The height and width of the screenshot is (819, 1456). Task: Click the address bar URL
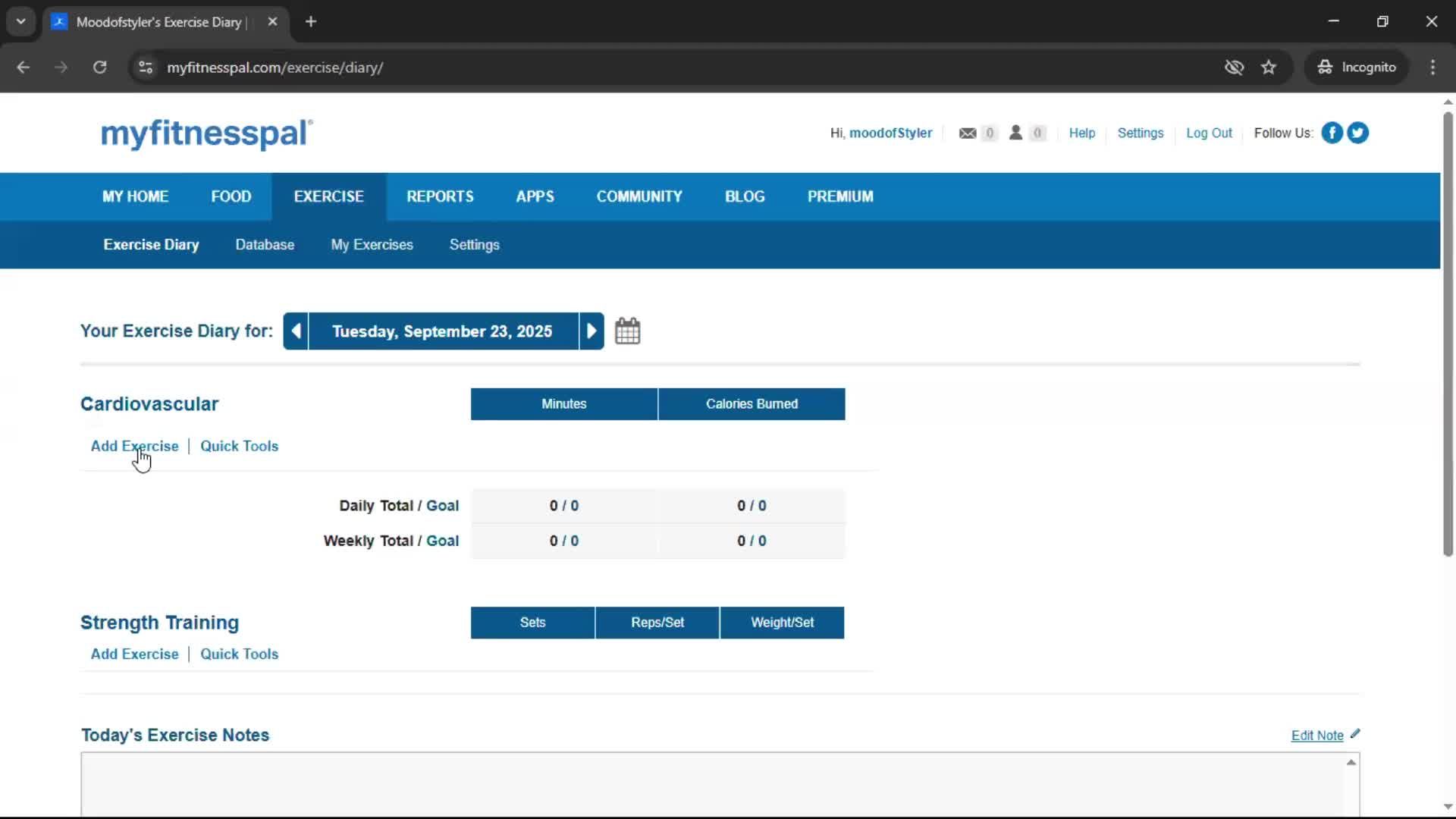[275, 67]
